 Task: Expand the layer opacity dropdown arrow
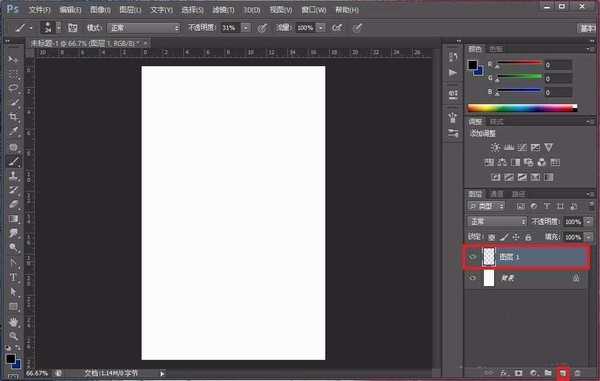[589, 221]
